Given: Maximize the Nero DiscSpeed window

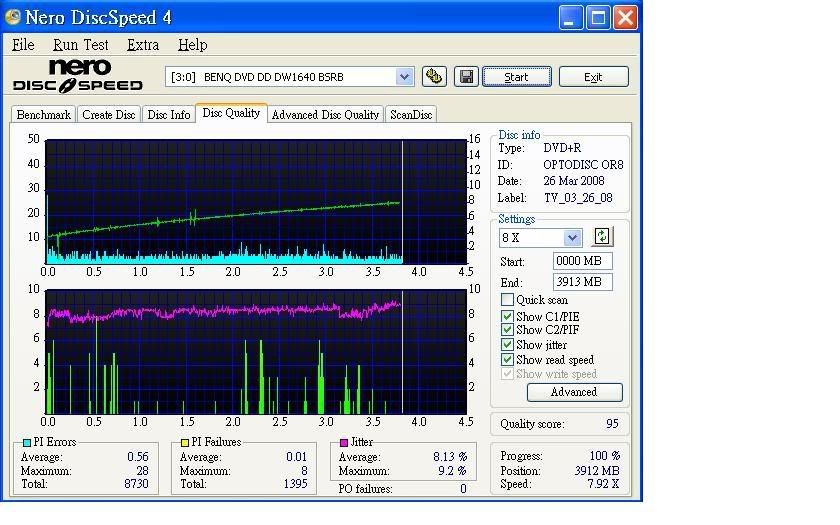Looking at the screenshot, I should click(598, 18).
